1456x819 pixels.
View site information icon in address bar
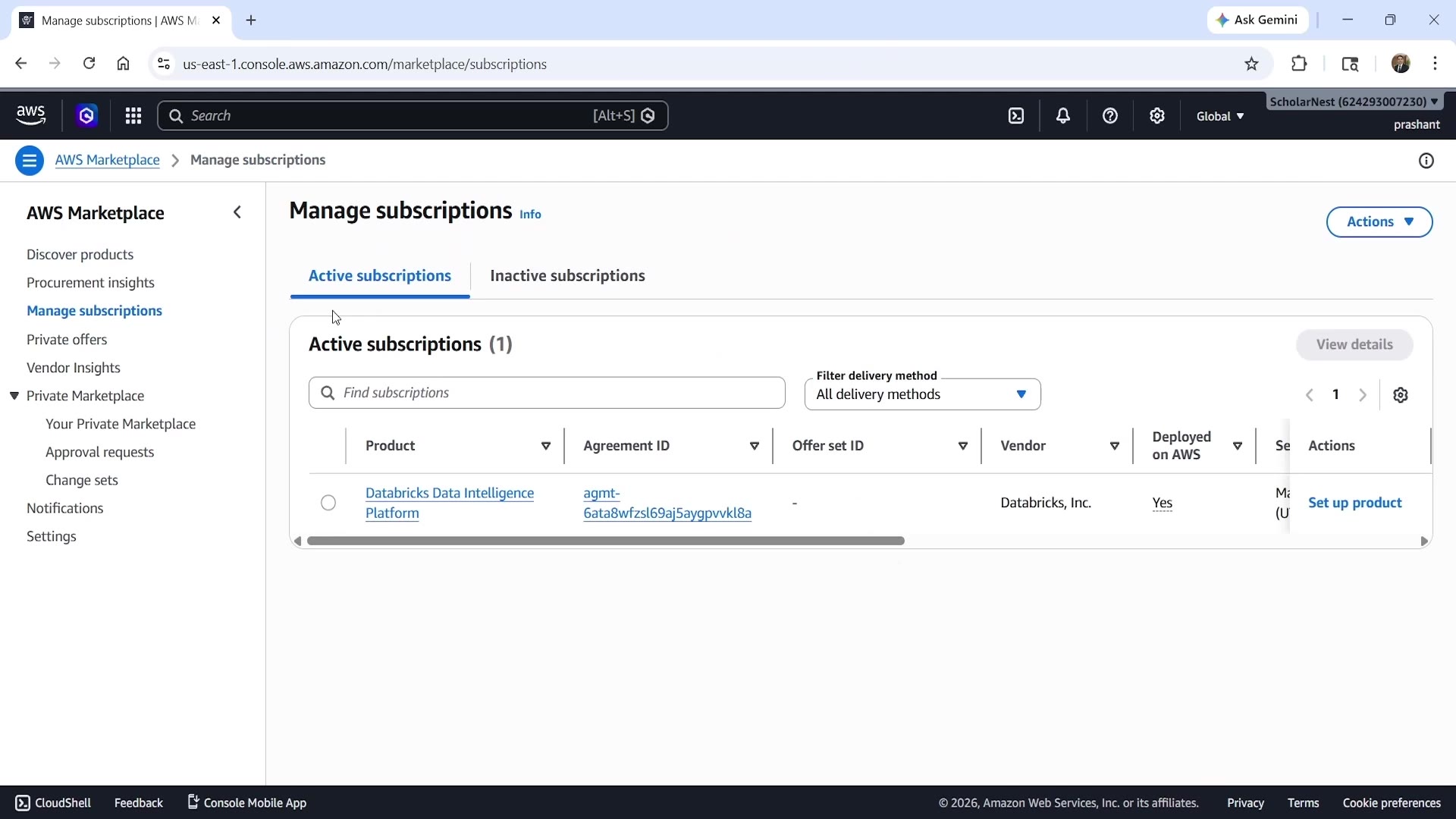pos(164,64)
